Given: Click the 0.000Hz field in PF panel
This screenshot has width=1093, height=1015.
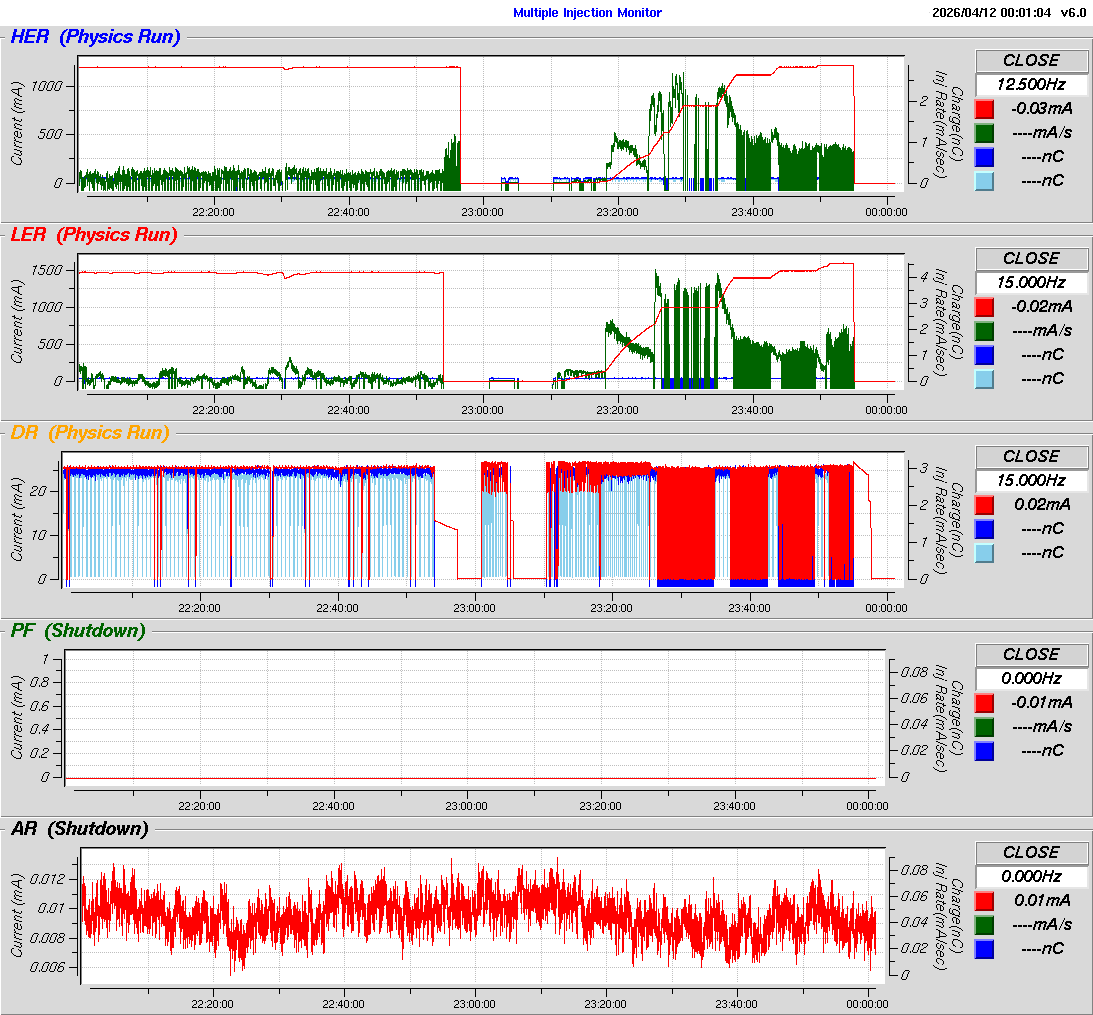Looking at the screenshot, I should point(1031,679).
